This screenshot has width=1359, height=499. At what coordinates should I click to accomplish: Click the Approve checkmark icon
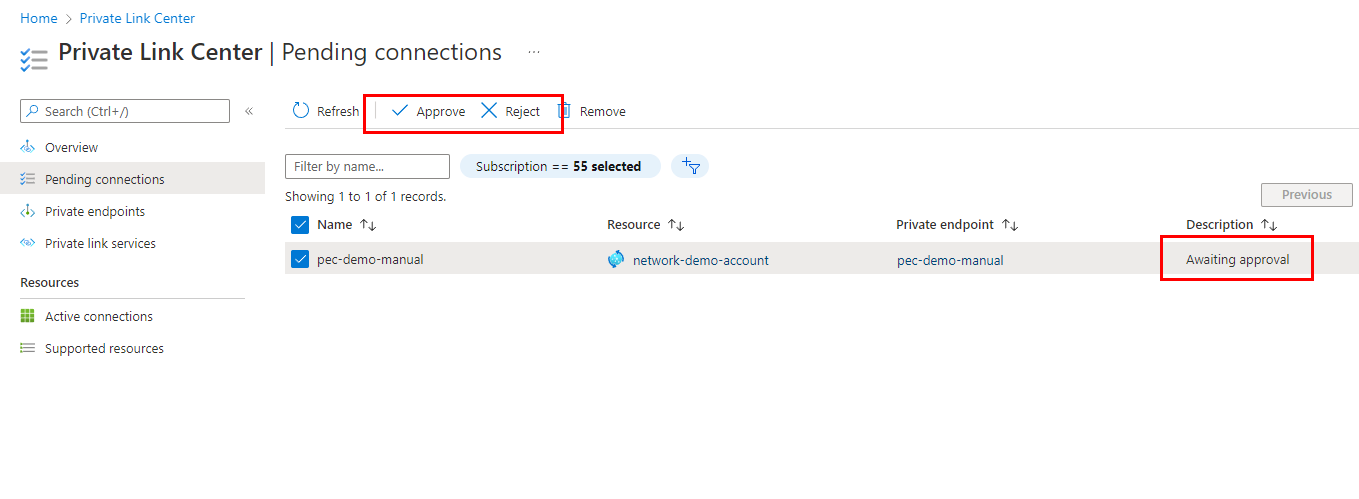(400, 111)
